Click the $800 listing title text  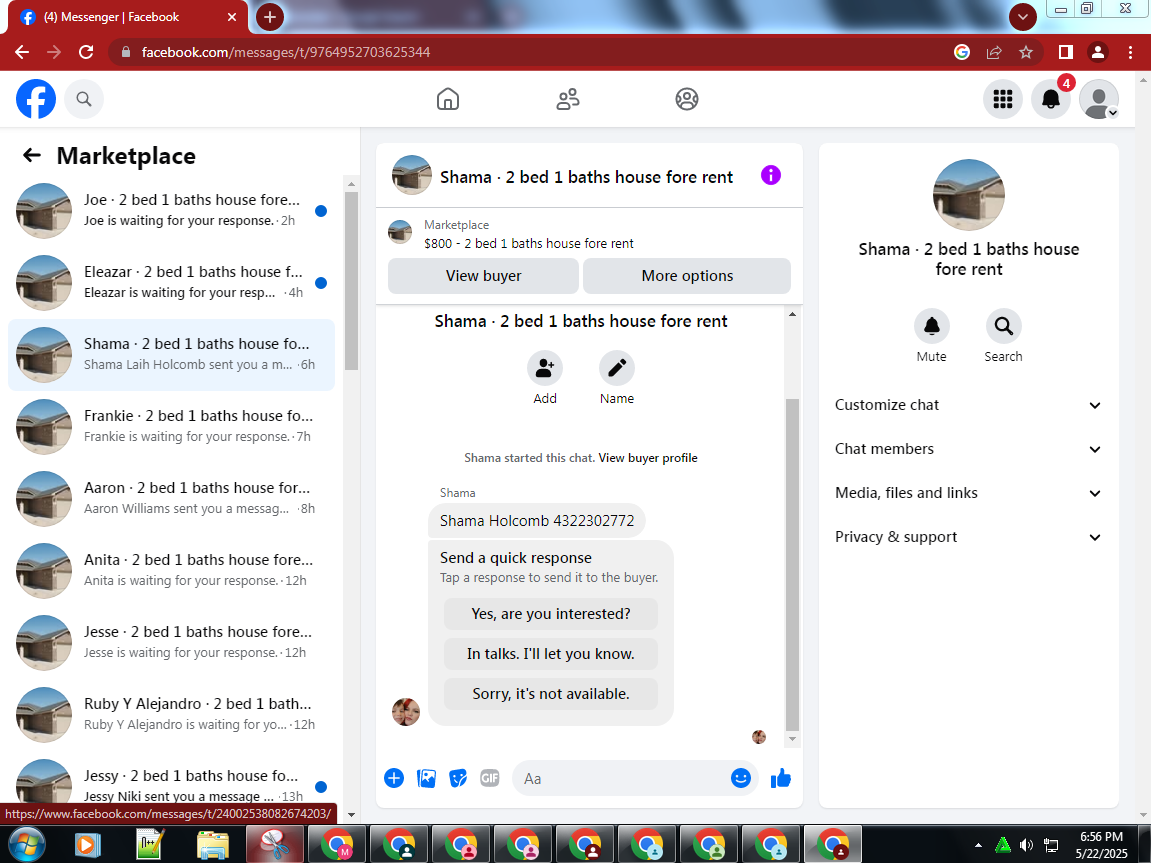coord(529,244)
